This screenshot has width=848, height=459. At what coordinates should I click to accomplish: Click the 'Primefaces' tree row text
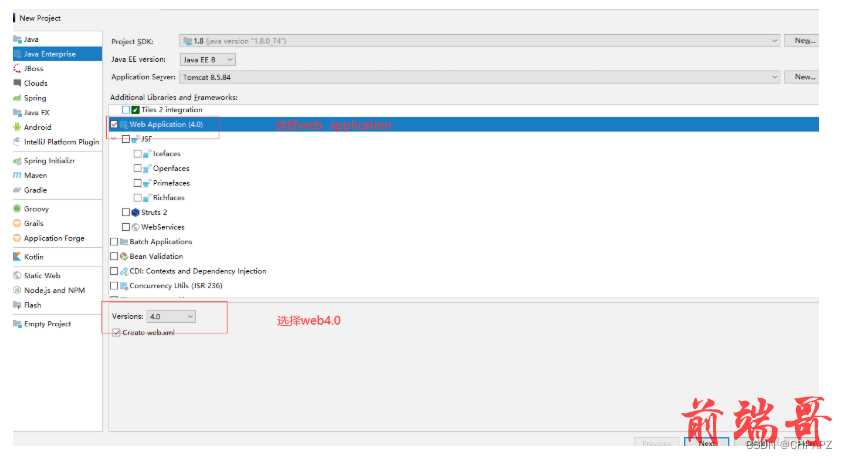(171, 183)
